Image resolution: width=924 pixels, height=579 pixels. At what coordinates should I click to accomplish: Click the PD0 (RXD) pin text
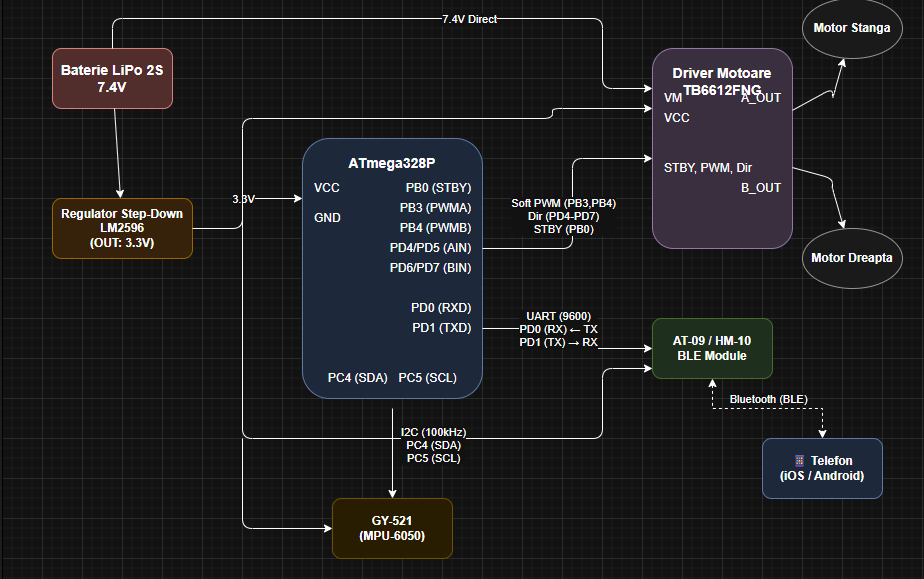[441, 308]
